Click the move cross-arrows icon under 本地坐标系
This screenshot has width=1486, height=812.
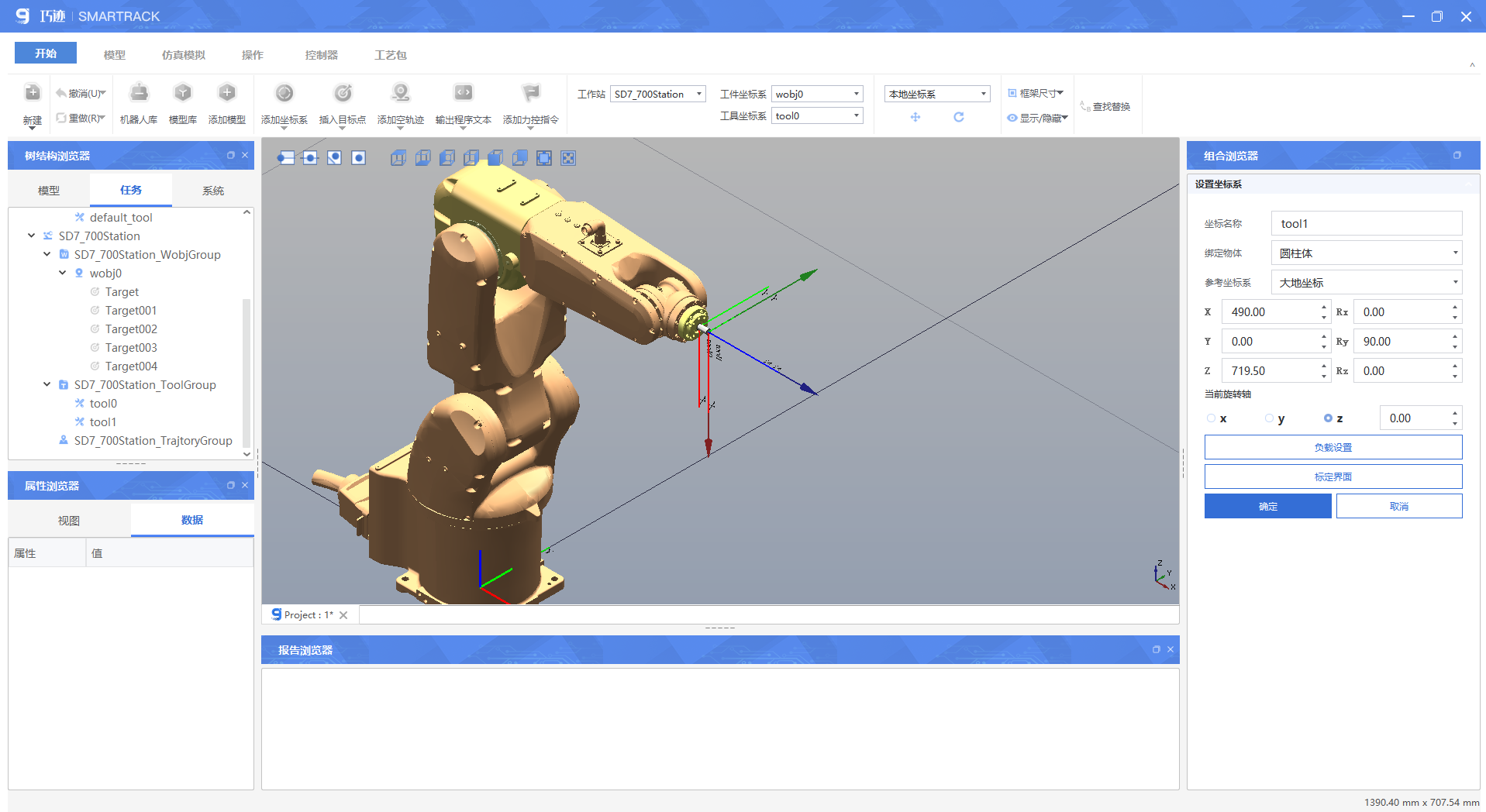coord(915,117)
